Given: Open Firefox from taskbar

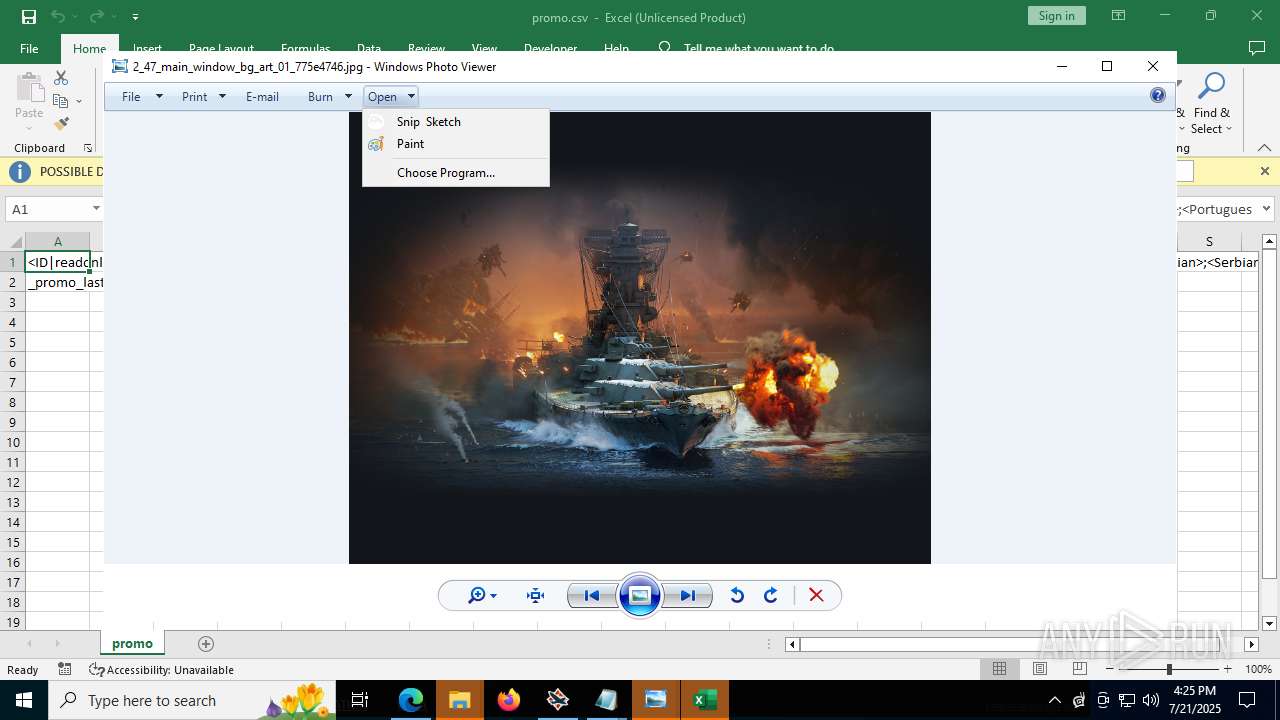Looking at the screenshot, I should pyautogui.click(x=508, y=700).
